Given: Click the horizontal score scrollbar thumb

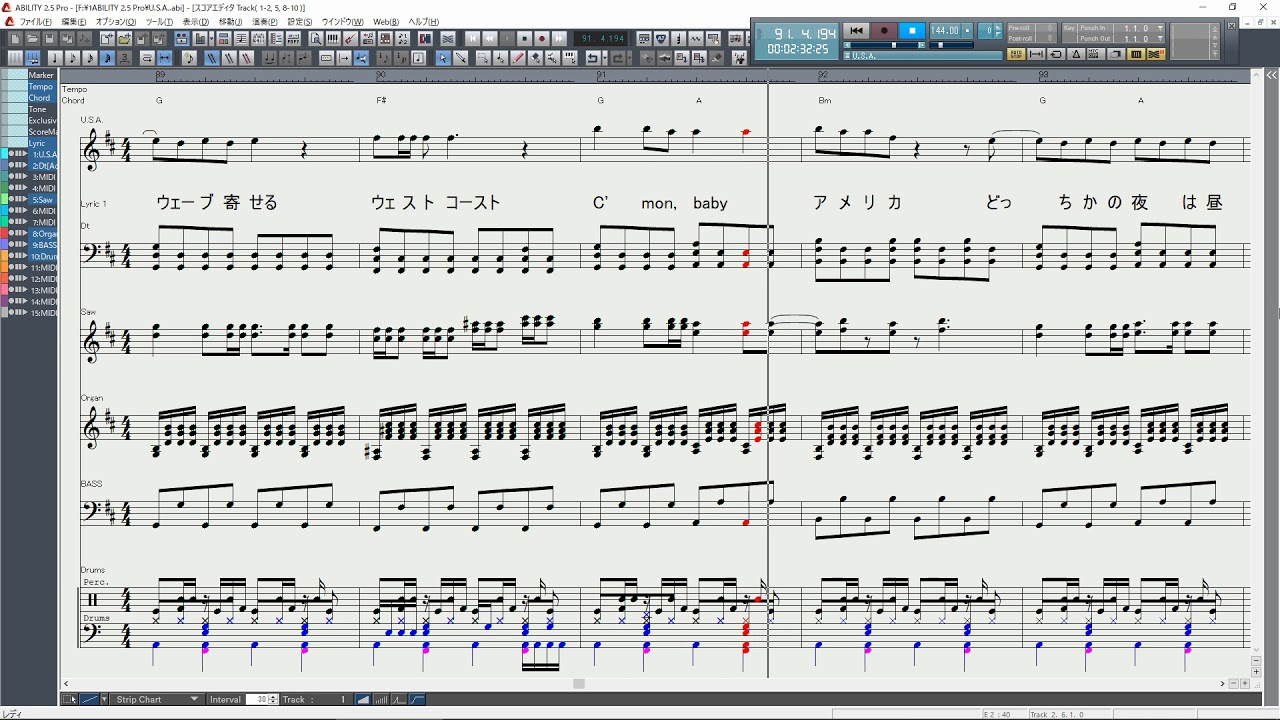Looking at the screenshot, I should click(578, 684).
